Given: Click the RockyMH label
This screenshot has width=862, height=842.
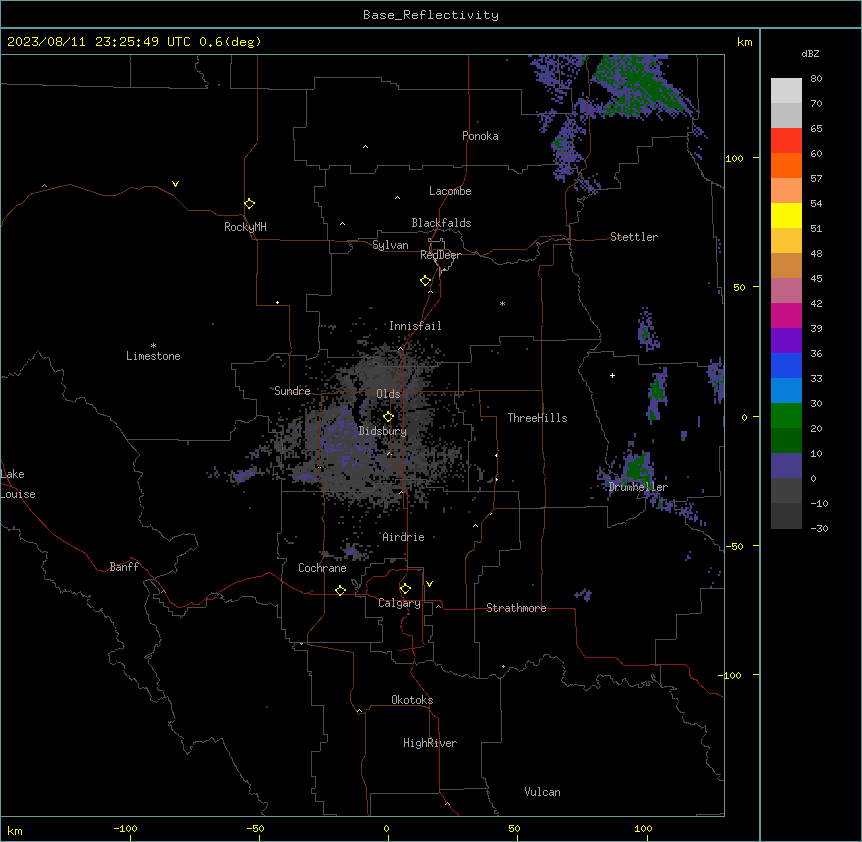Looking at the screenshot, I should click(245, 227).
